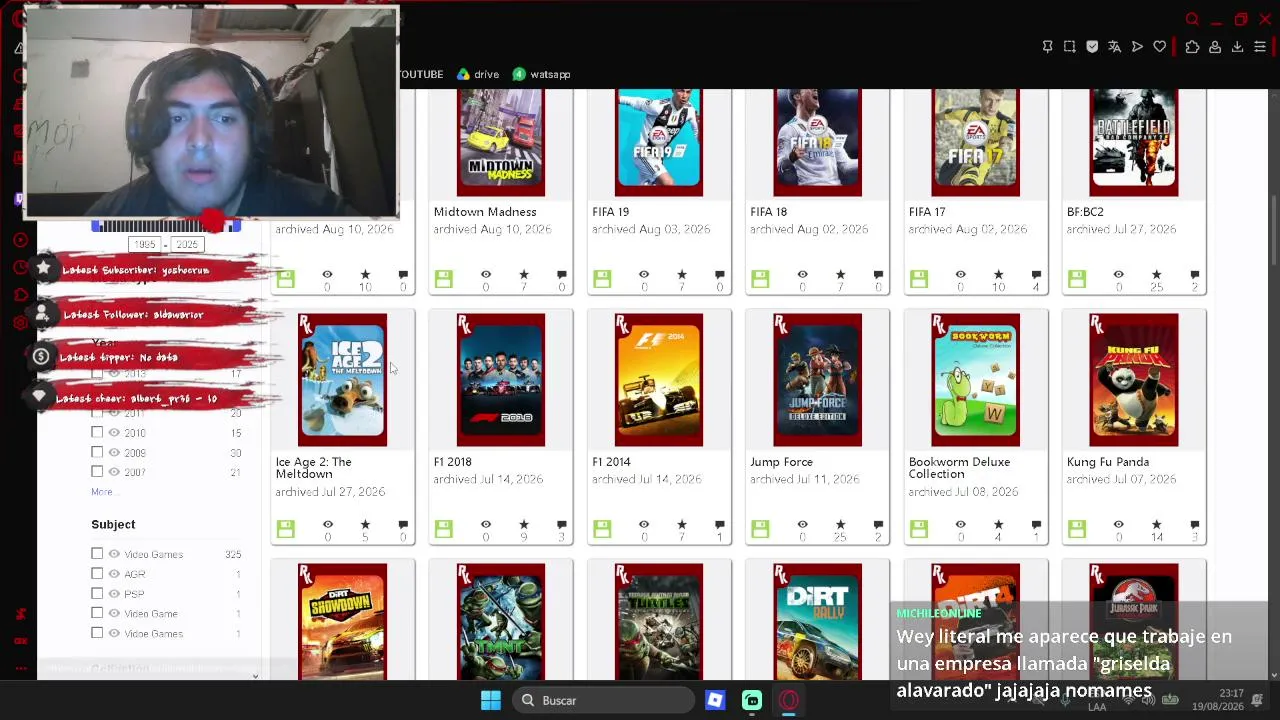This screenshot has height=720, width=1280.
Task: Open the settings gear in the Opera sidebar
Action: click(20, 322)
